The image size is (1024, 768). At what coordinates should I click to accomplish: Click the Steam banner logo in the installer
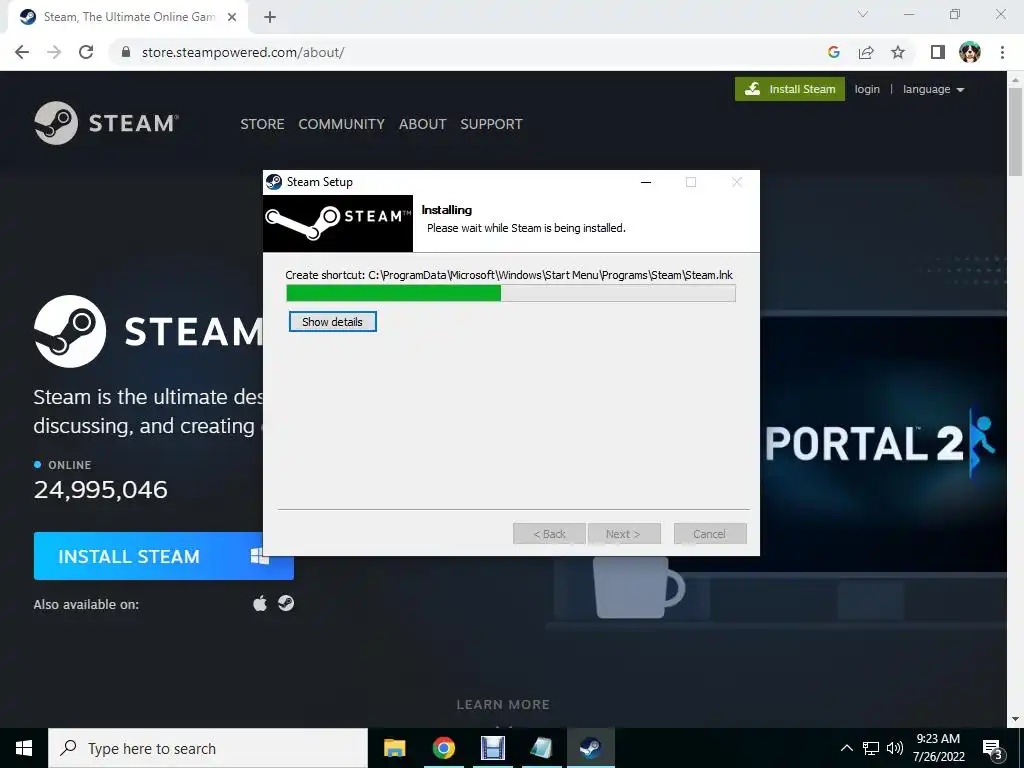338,223
